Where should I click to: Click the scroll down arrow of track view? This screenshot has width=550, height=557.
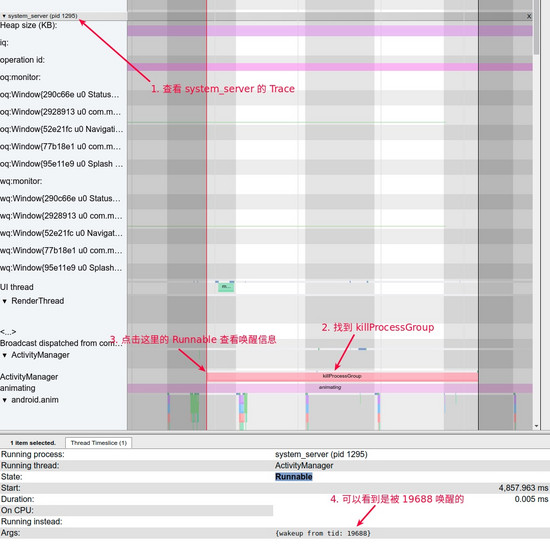536,426
